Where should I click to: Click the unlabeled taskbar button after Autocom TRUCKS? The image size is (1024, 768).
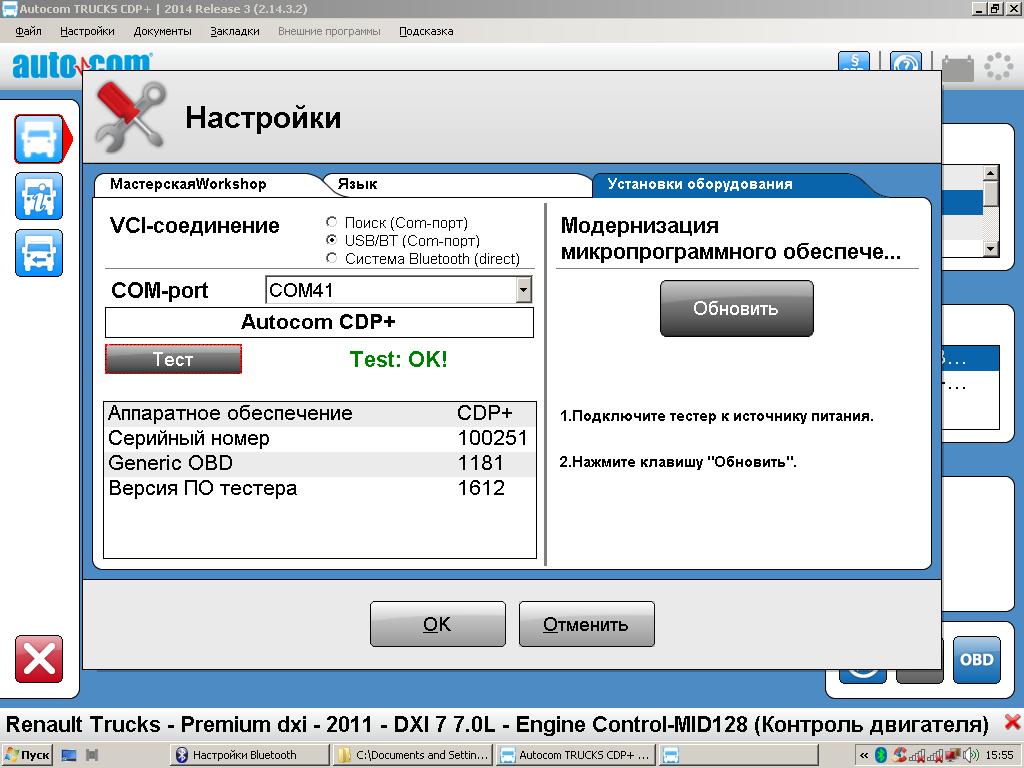click(x=738, y=755)
